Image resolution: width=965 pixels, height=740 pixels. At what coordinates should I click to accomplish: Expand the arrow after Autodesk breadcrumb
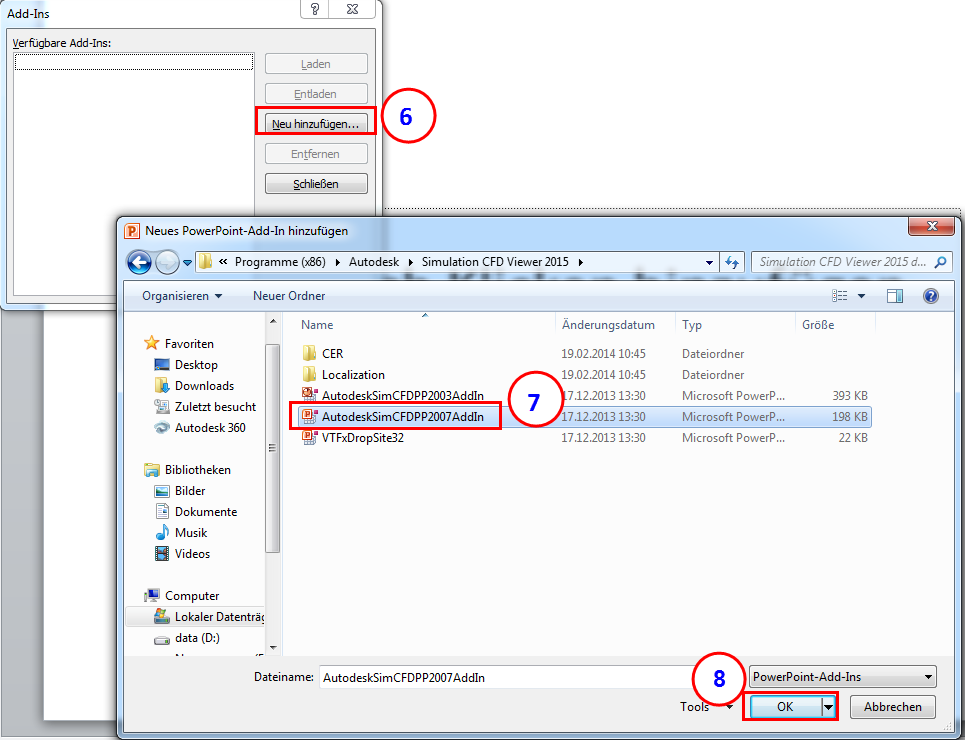(x=410, y=262)
